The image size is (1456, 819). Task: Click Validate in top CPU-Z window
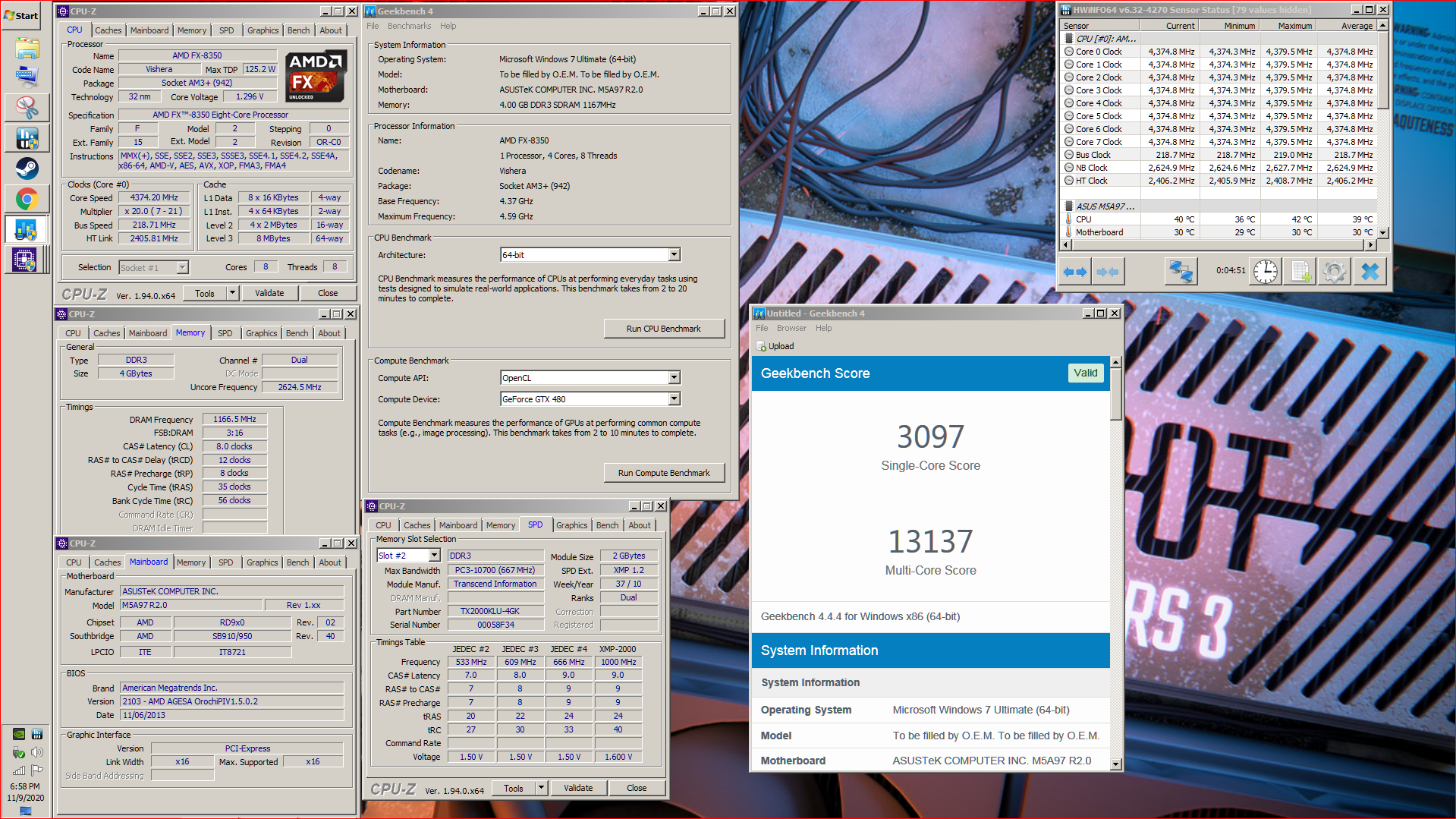(269, 293)
